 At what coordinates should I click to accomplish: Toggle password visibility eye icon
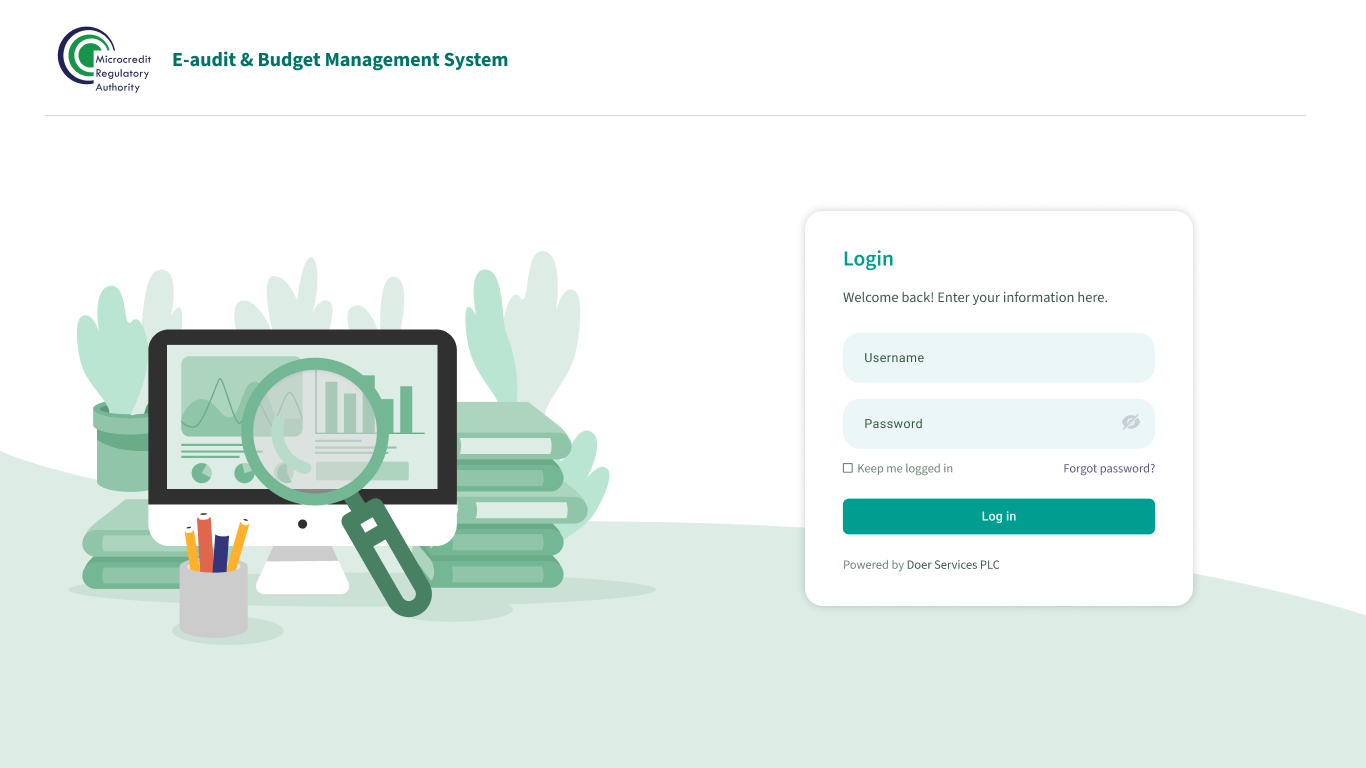(x=1130, y=422)
